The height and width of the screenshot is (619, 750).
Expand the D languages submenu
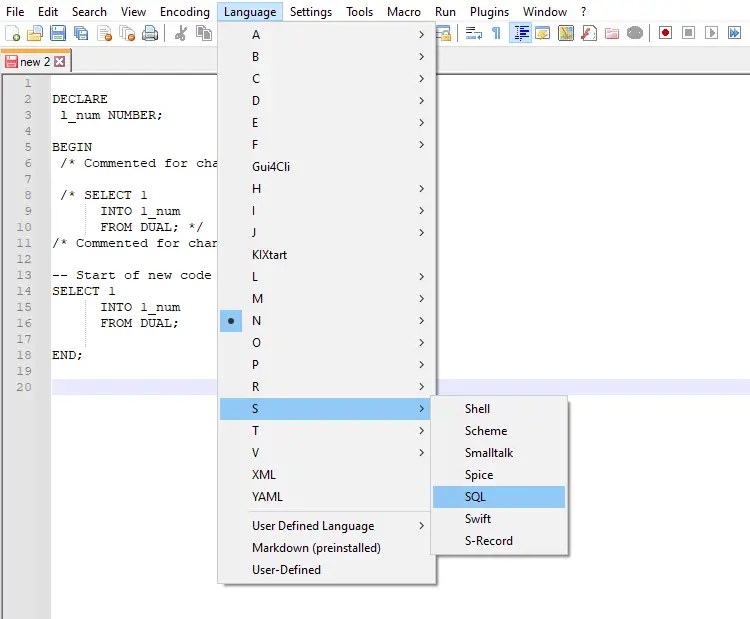click(x=325, y=100)
